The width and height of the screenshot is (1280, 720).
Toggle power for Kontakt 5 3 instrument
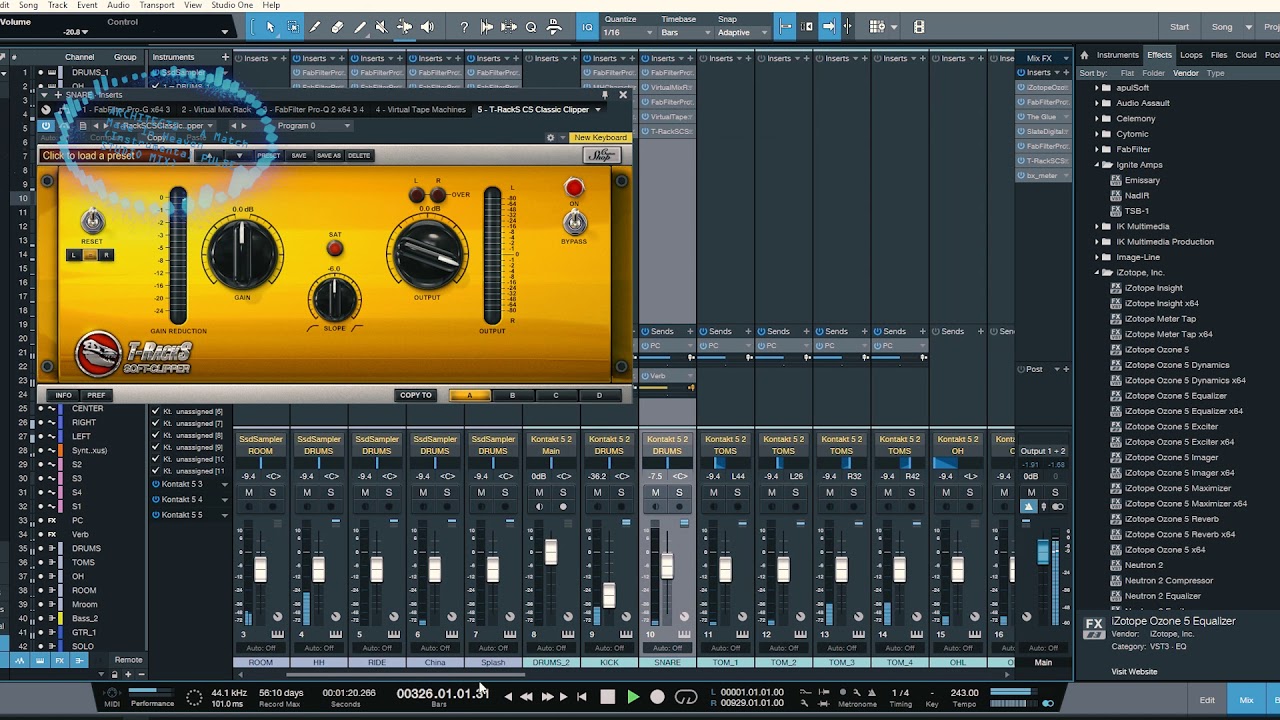point(156,484)
